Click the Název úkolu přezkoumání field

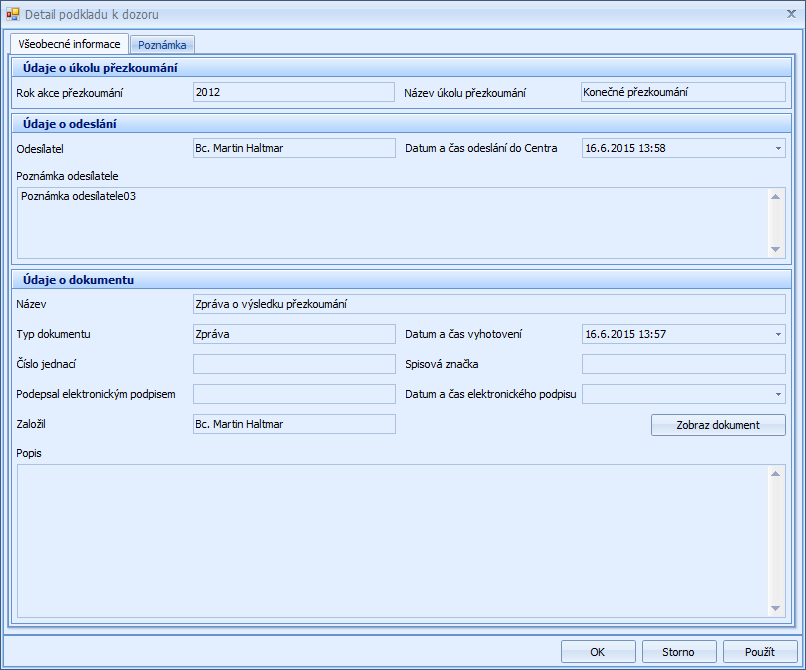click(683, 92)
